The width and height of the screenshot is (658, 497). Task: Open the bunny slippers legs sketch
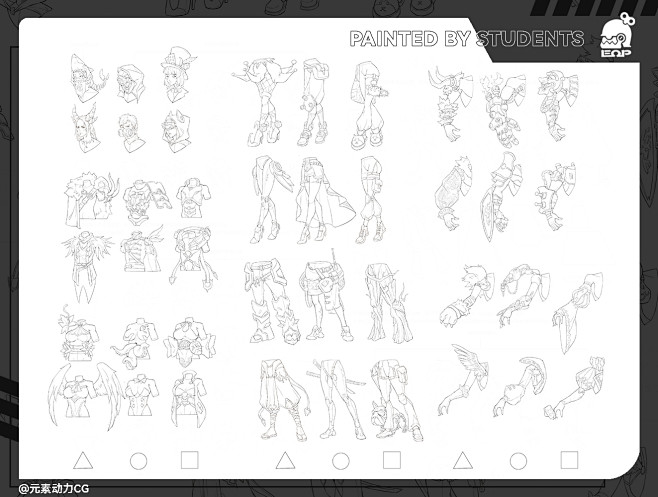click(x=369, y=105)
